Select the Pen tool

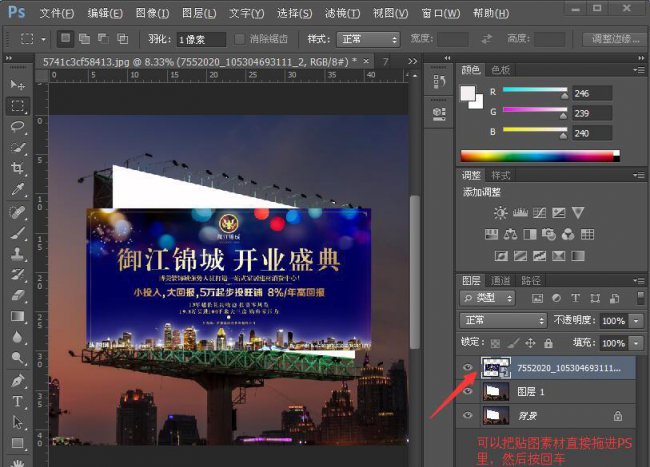tap(17, 380)
